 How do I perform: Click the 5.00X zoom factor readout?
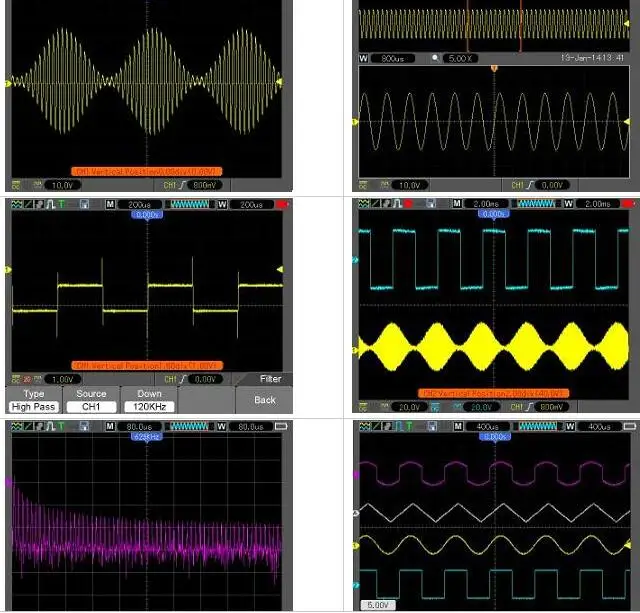(460, 58)
